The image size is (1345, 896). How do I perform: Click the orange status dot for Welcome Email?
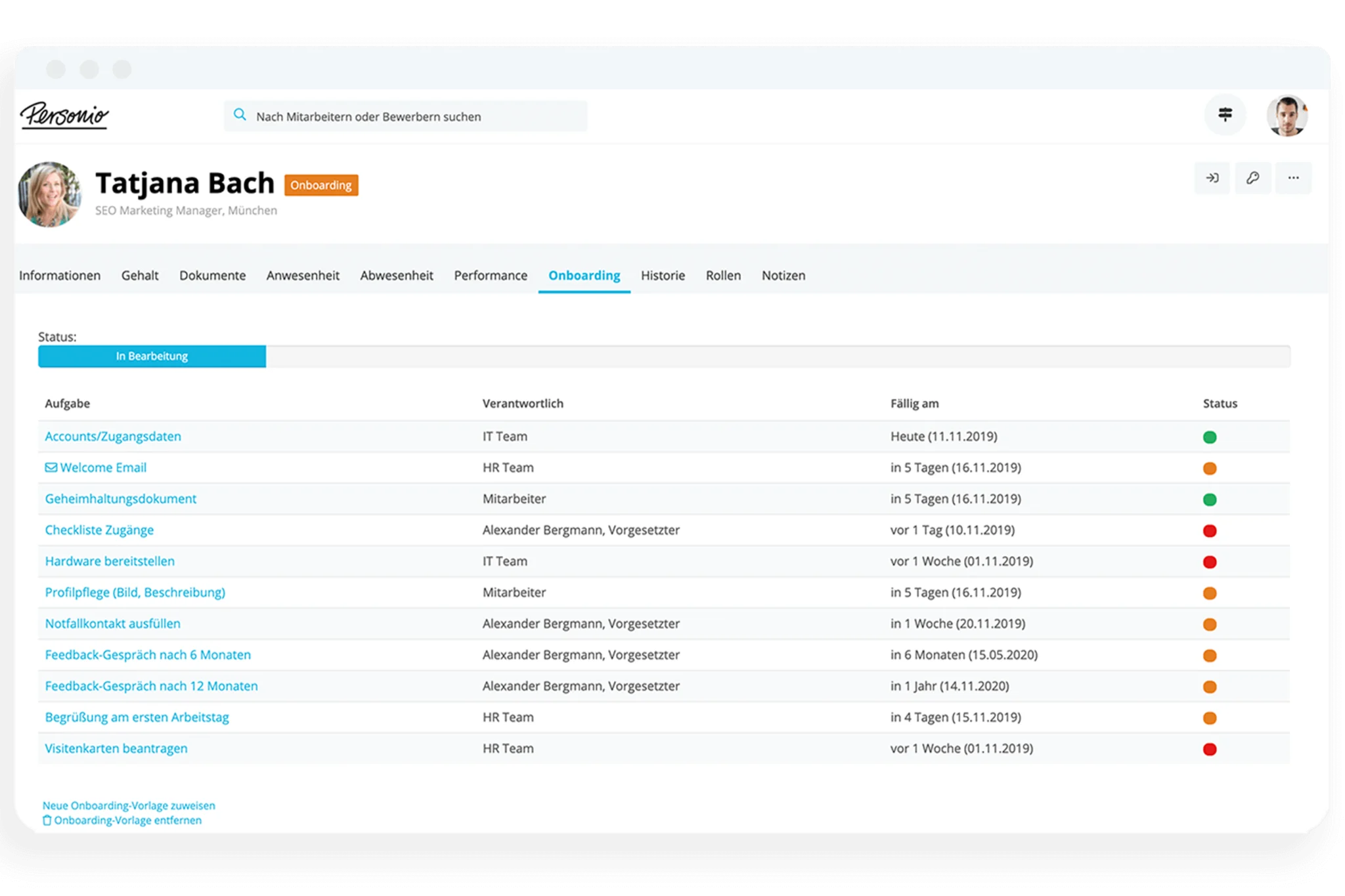pyautogui.click(x=1210, y=466)
